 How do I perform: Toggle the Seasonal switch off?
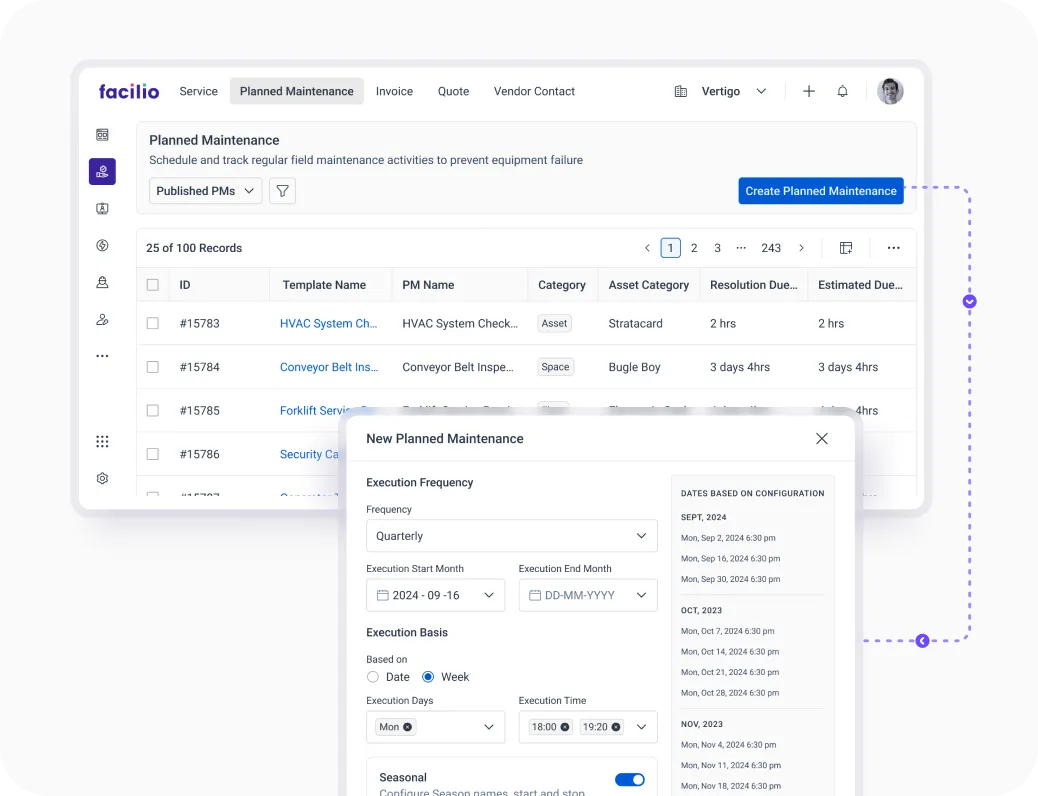pos(629,780)
